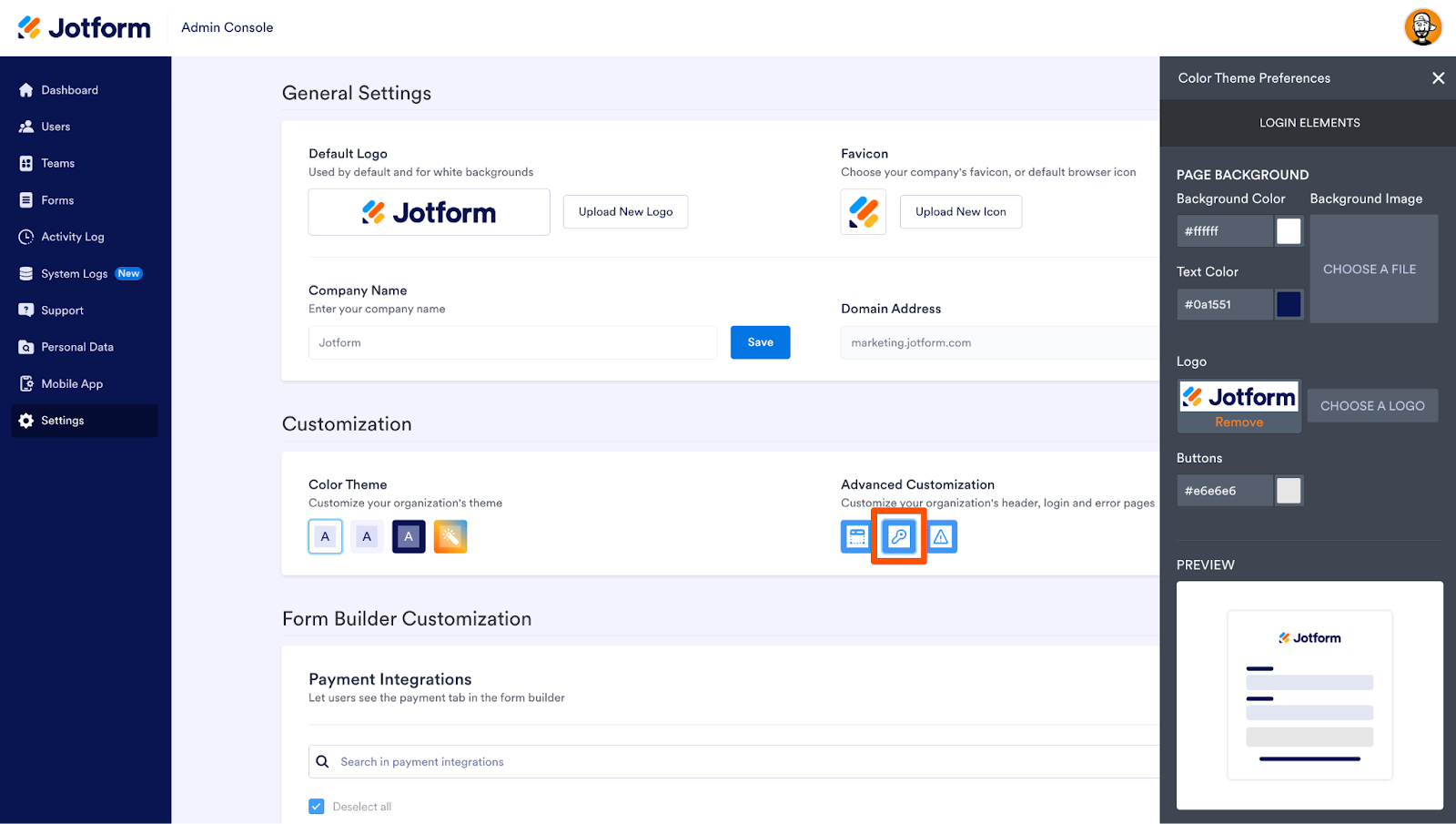
Task: Click Upload New Logo button
Action: [x=625, y=212]
